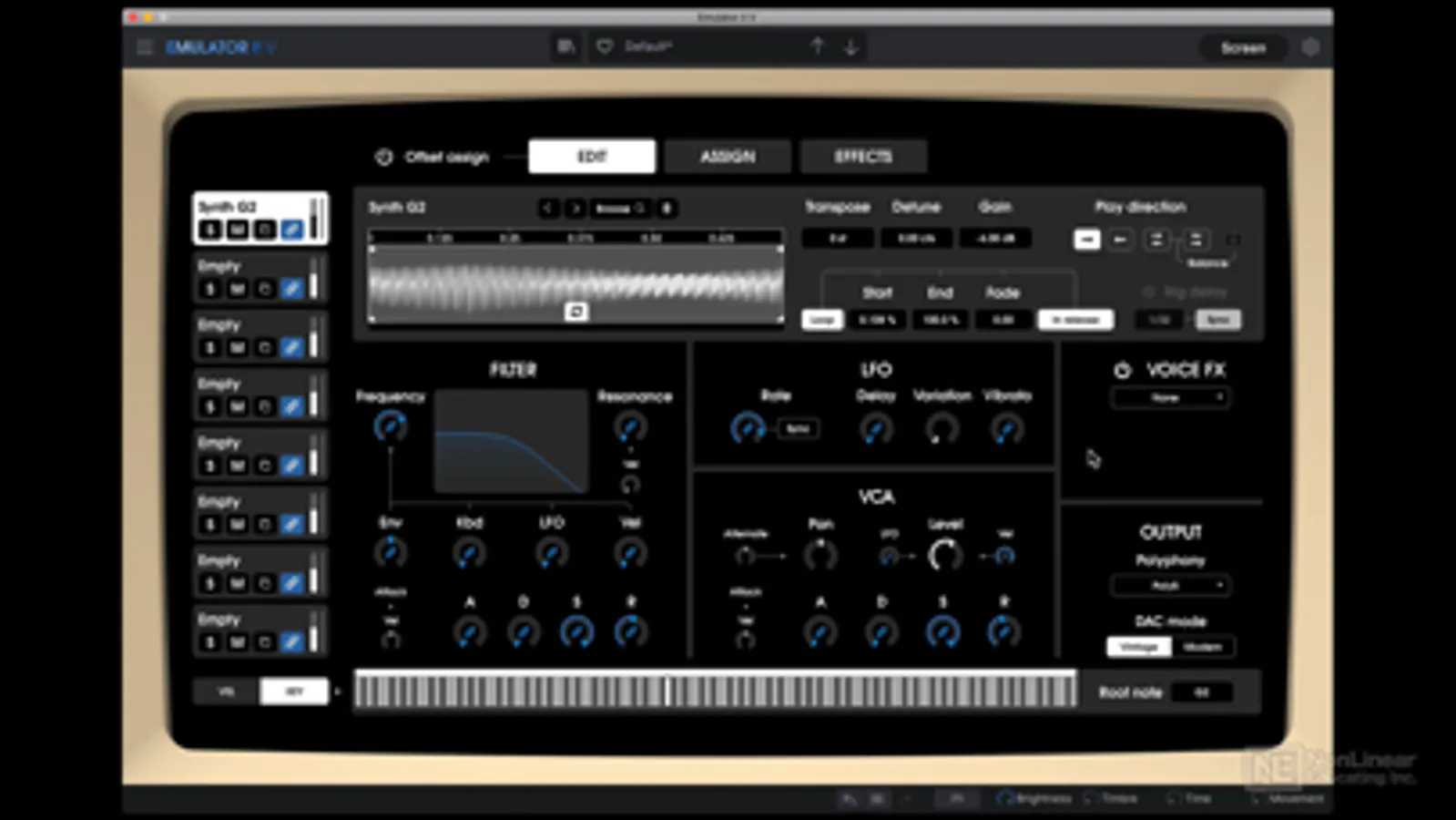Click the loop marker on the waveform
Viewport: 1456px width, 820px height.
click(x=575, y=312)
